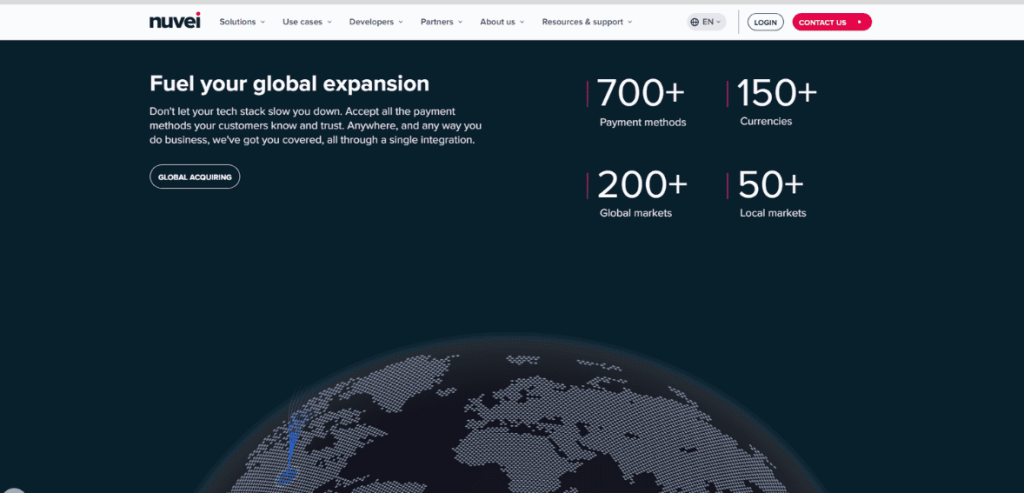The height and width of the screenshot is (493, 1024).
Task: Click the Contact Us button label
Action: tap(822, 22)
